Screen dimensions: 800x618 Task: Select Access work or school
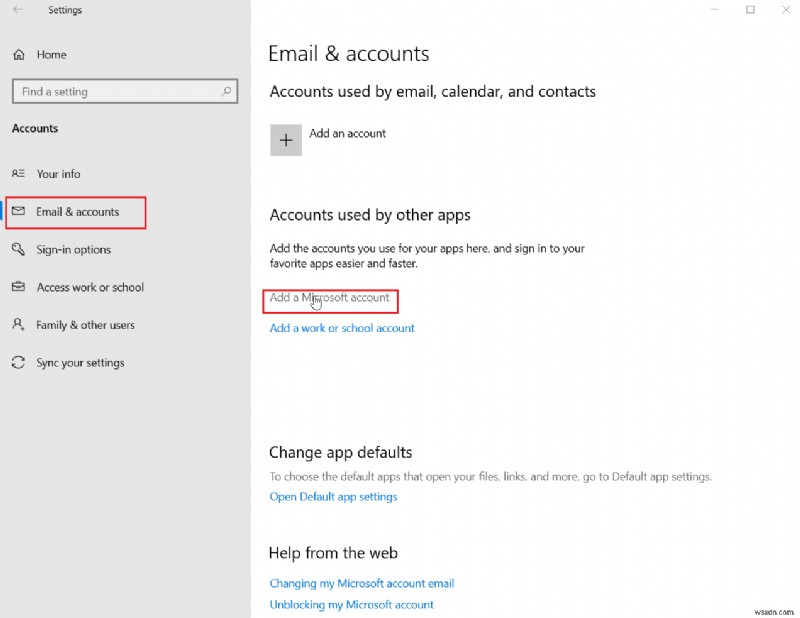90,287
